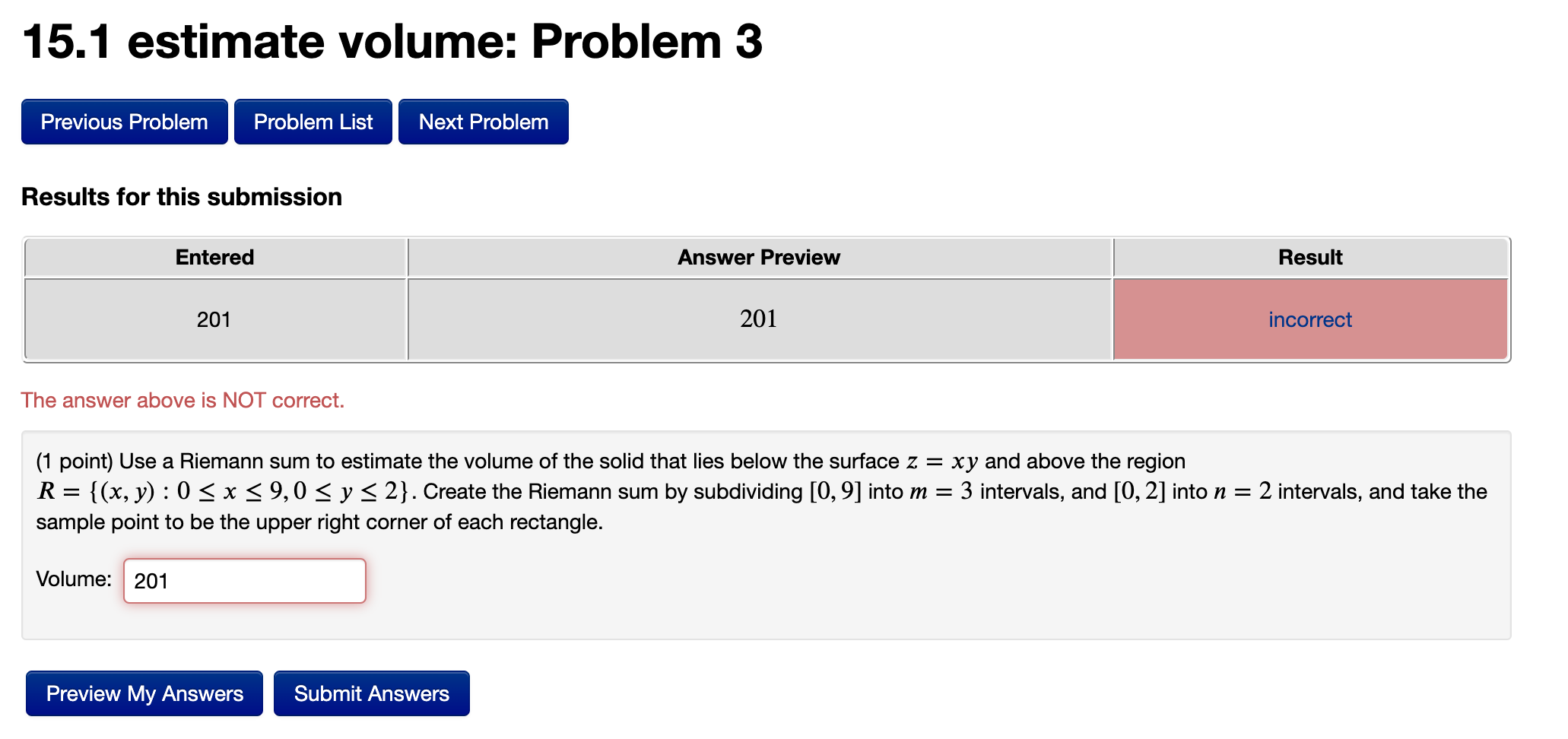
Task: Click the problem title heading
Action: coord(392,42)
